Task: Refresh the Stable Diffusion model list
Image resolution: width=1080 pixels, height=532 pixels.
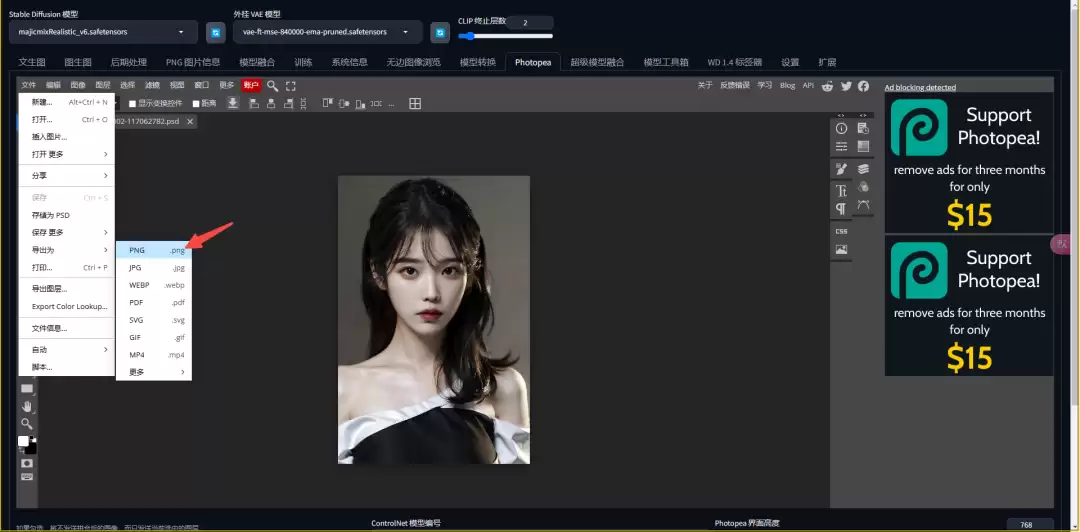Action: (216, 32)
